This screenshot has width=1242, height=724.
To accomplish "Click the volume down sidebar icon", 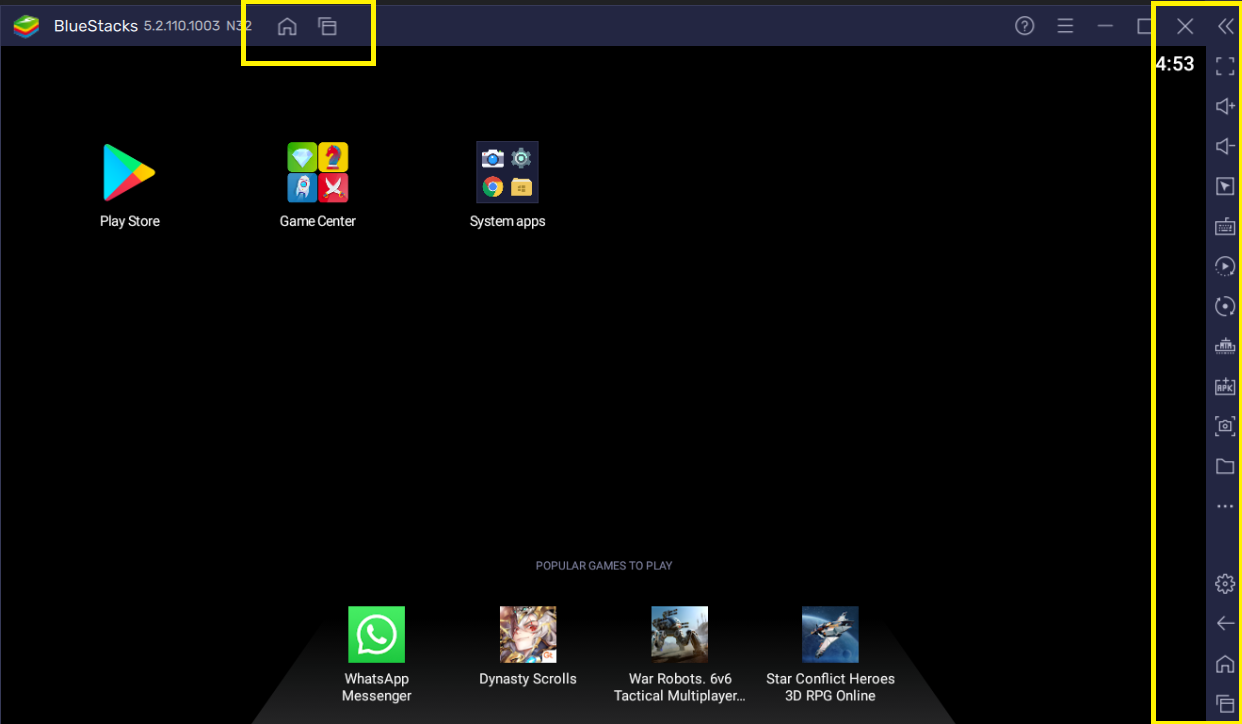I will pyautogui.click(x=1224, y=147).
